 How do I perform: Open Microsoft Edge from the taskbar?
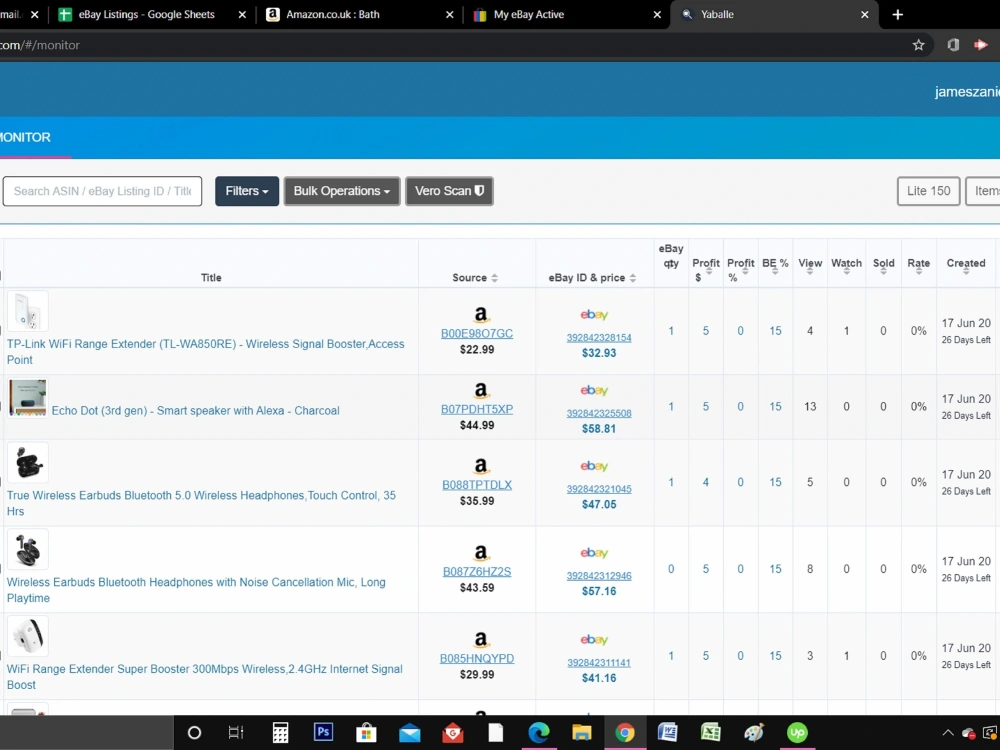[539, 732]
